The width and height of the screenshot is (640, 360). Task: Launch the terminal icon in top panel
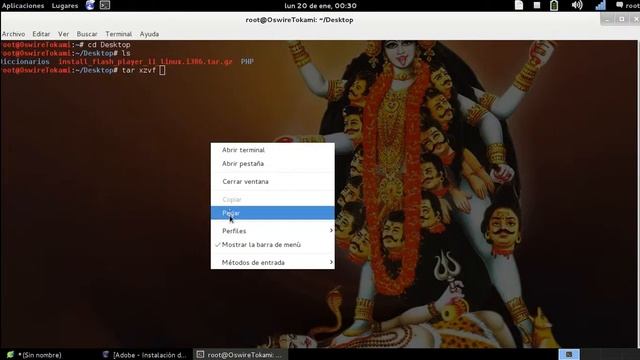(x=105, y=5)
